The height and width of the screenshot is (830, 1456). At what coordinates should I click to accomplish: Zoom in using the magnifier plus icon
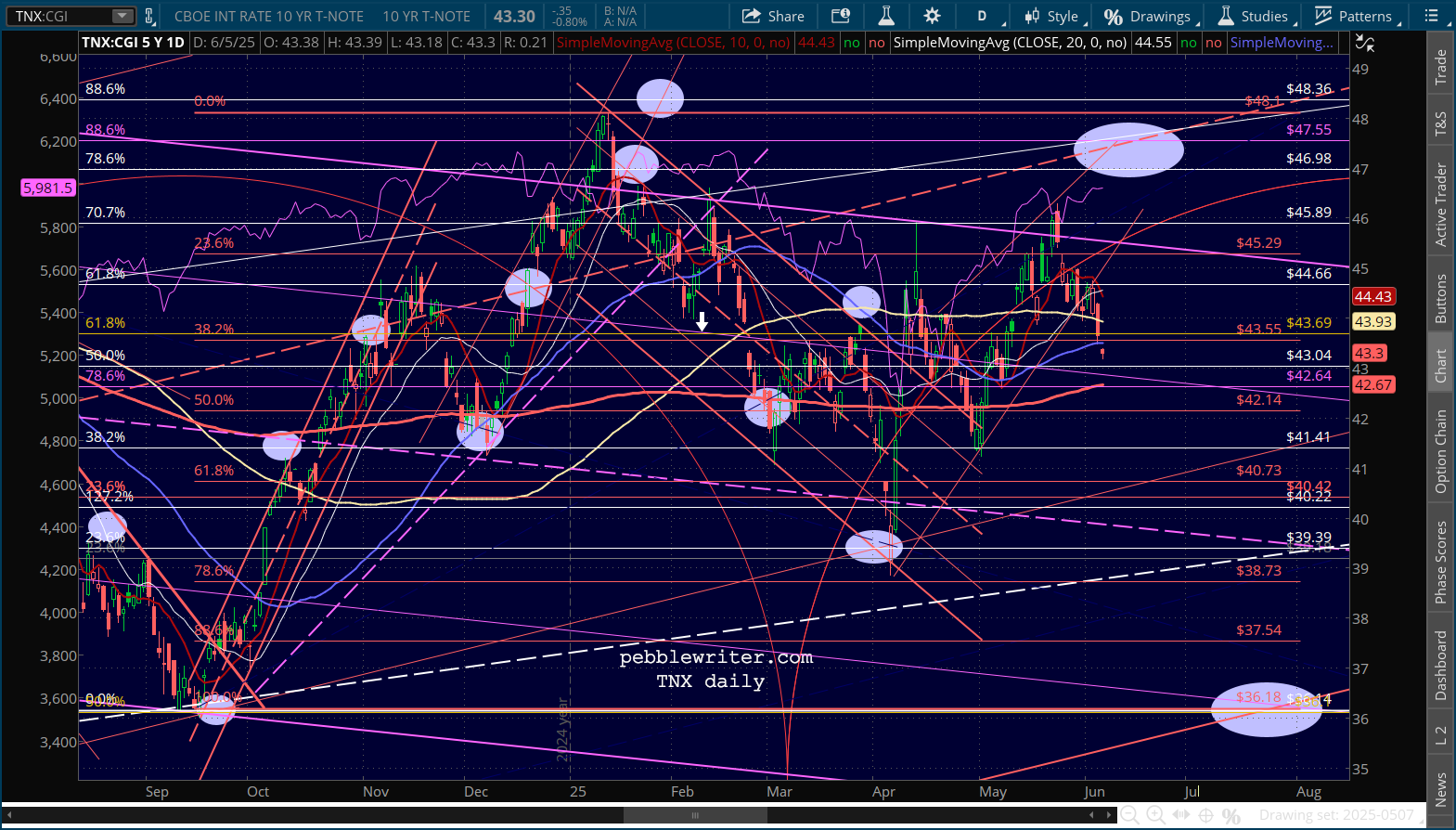click(x=1155, y=815)
